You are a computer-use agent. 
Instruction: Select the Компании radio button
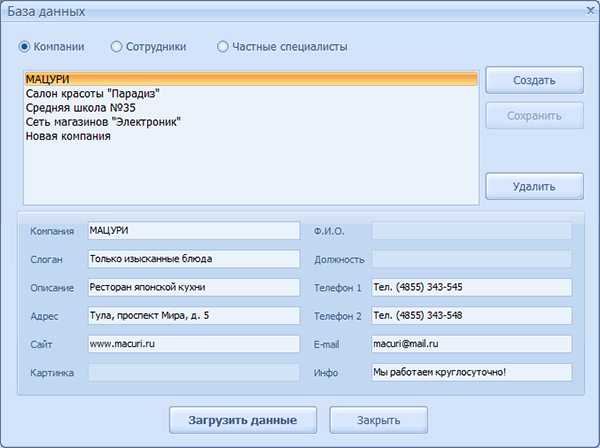pyautogui.click(x=25, y=46)
